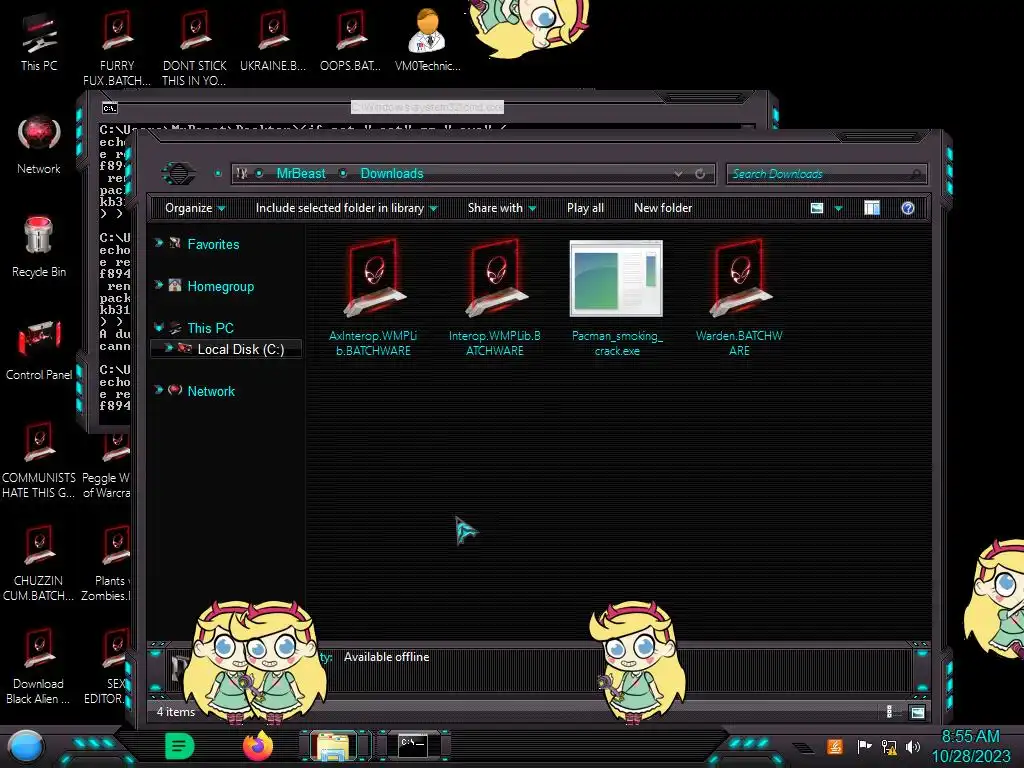Click the Explorer back navigation button
This screenshot has height=768, width=1024.
click(178, 174)
